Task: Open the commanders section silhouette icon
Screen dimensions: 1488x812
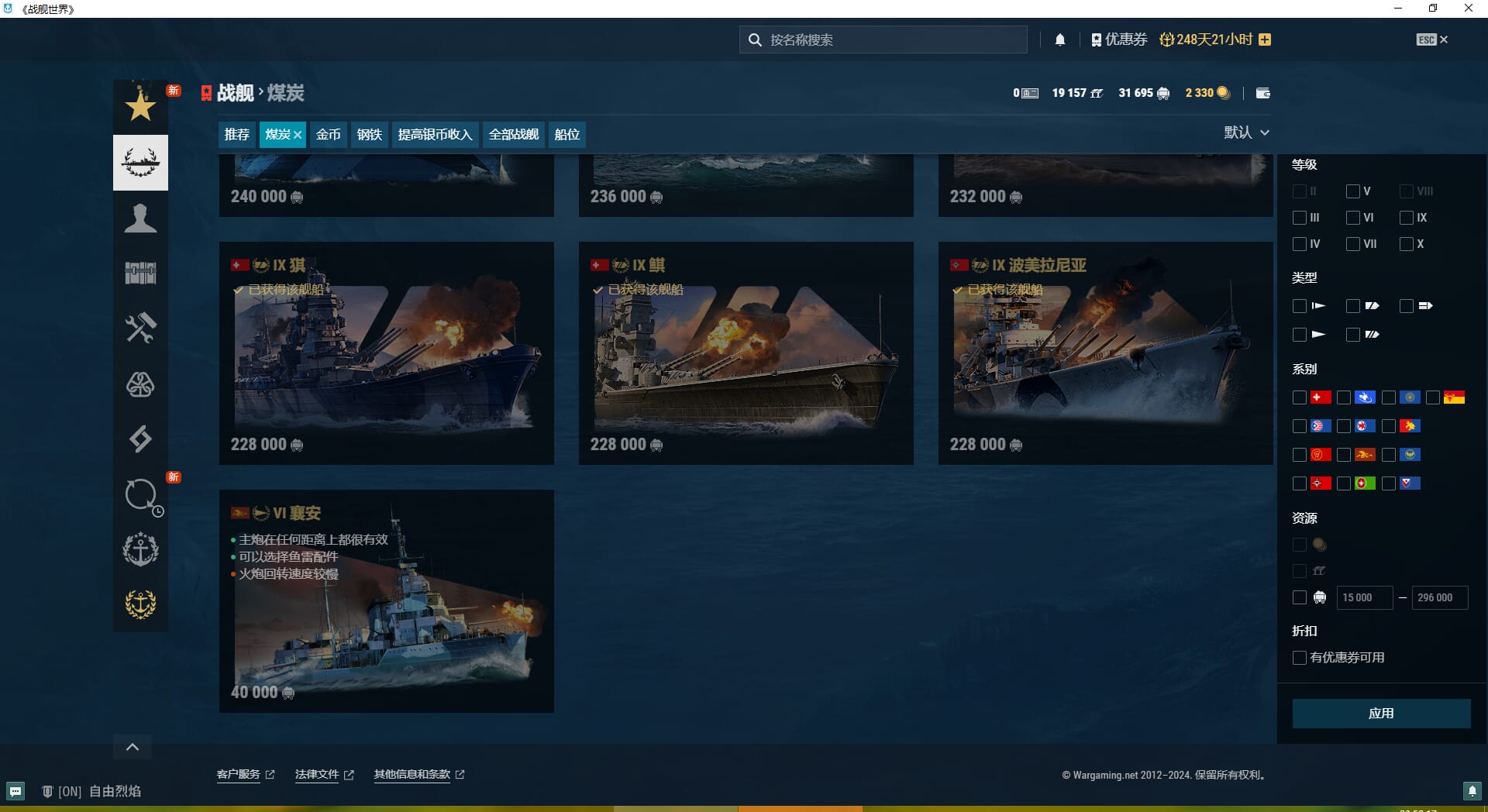Action: (x=140, y=218)
